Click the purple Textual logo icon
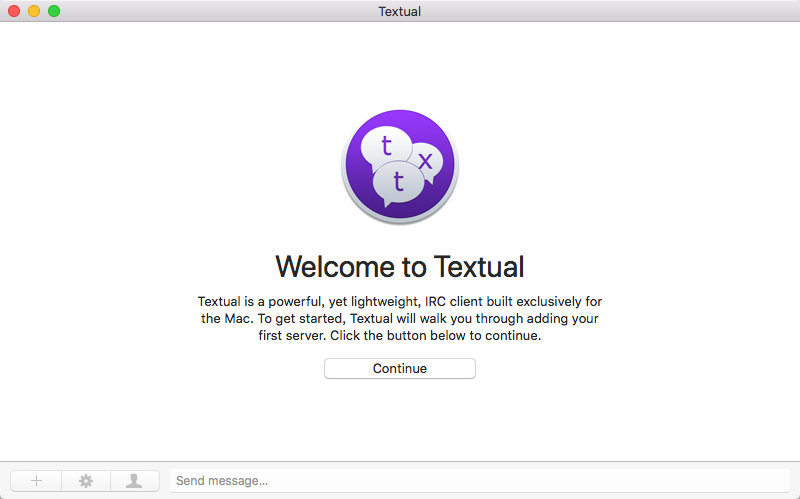Image resolution: width=800 pixels, height=499 pixels. [x=400, y=166]
